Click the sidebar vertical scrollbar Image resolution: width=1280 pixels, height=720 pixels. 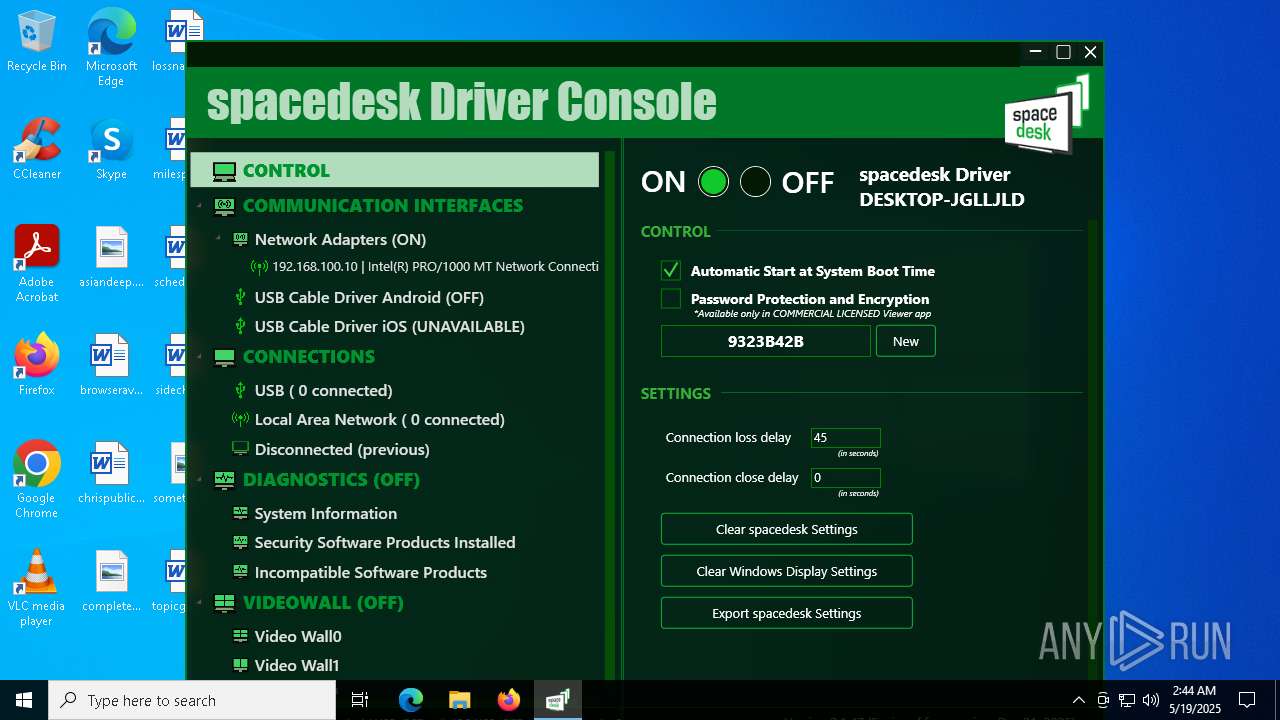click(610, 415)
